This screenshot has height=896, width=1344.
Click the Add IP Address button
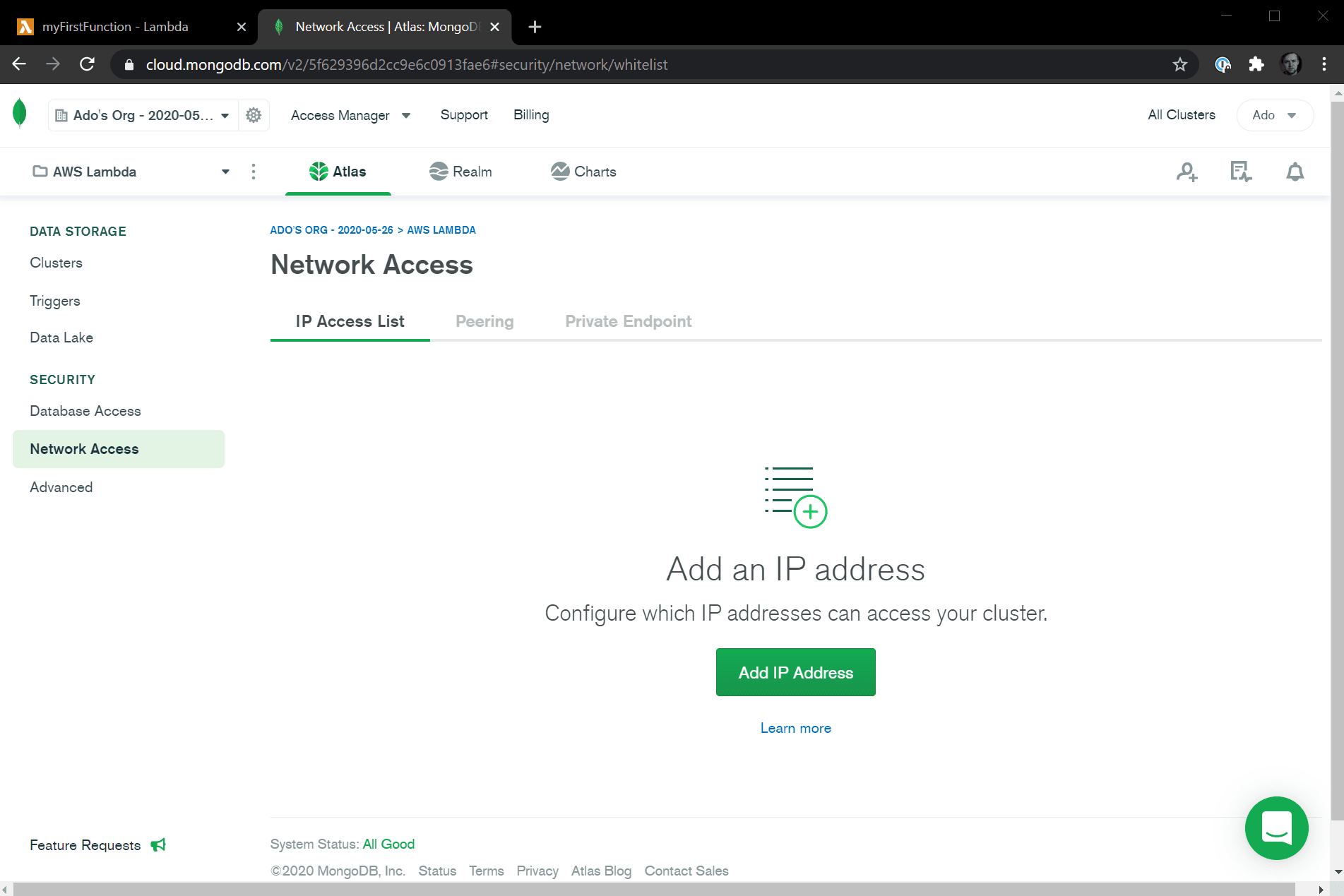tap(795, 672)
